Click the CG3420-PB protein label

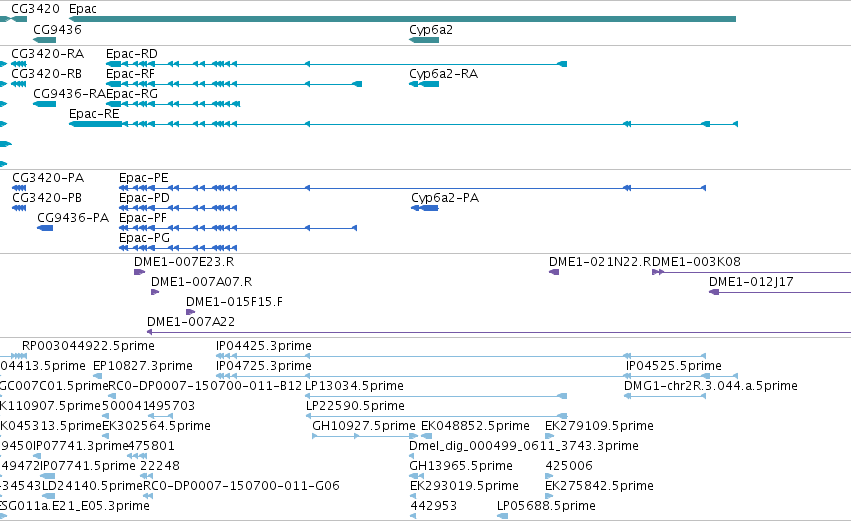pos(47,198)
